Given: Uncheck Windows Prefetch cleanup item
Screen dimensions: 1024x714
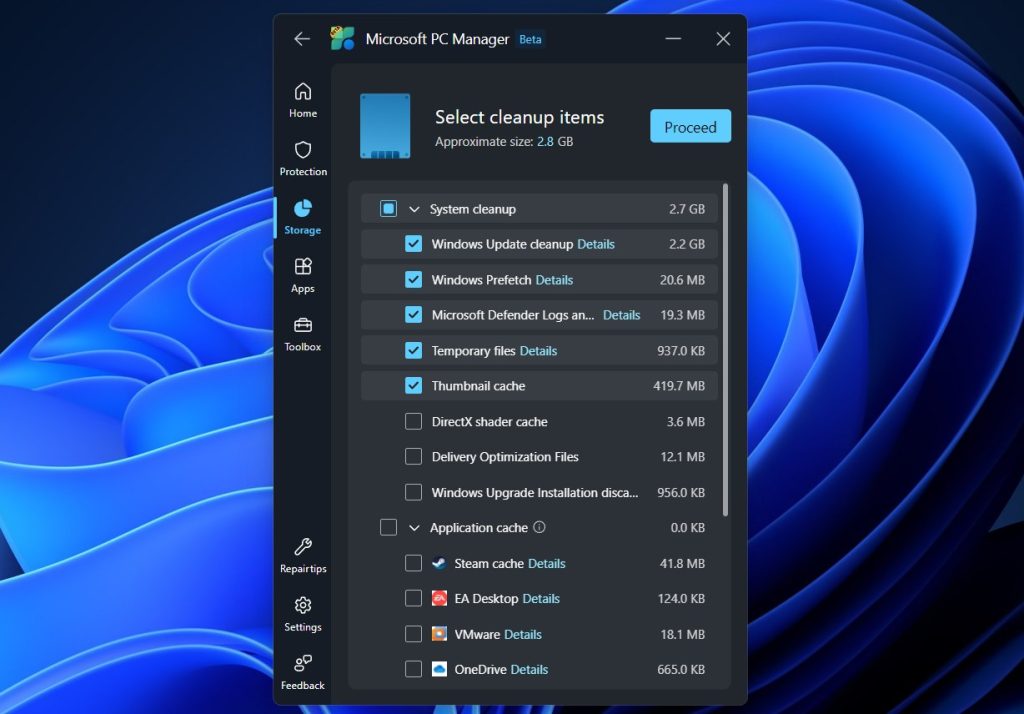Looking at the screenshot, I should [x=413, y=279].
